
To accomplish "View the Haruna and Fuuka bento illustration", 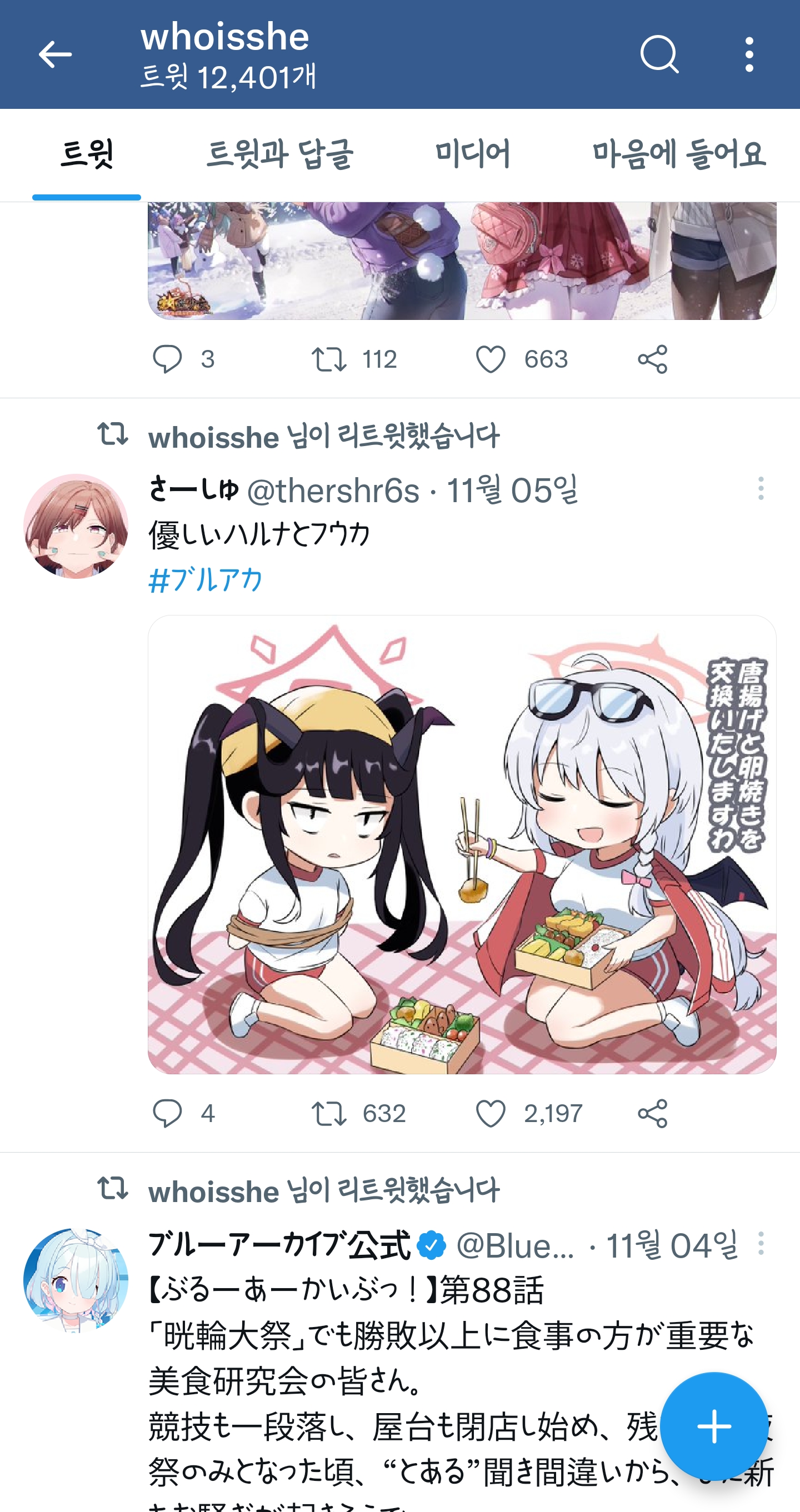I will coord(462,844).
